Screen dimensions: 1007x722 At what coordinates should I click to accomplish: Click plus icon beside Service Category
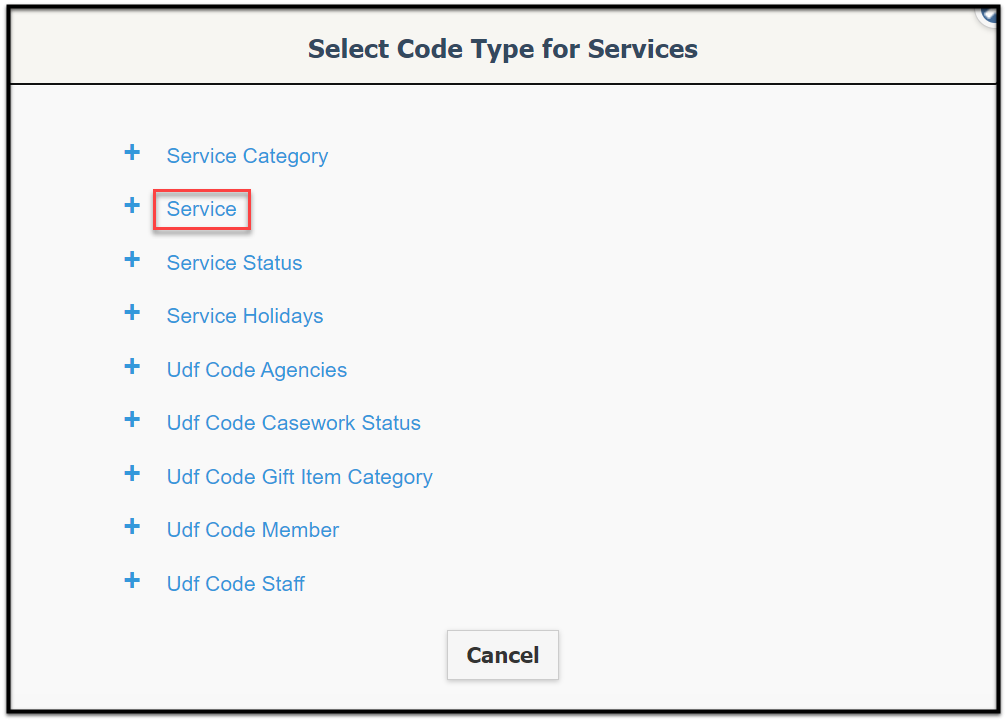point(132,152)
